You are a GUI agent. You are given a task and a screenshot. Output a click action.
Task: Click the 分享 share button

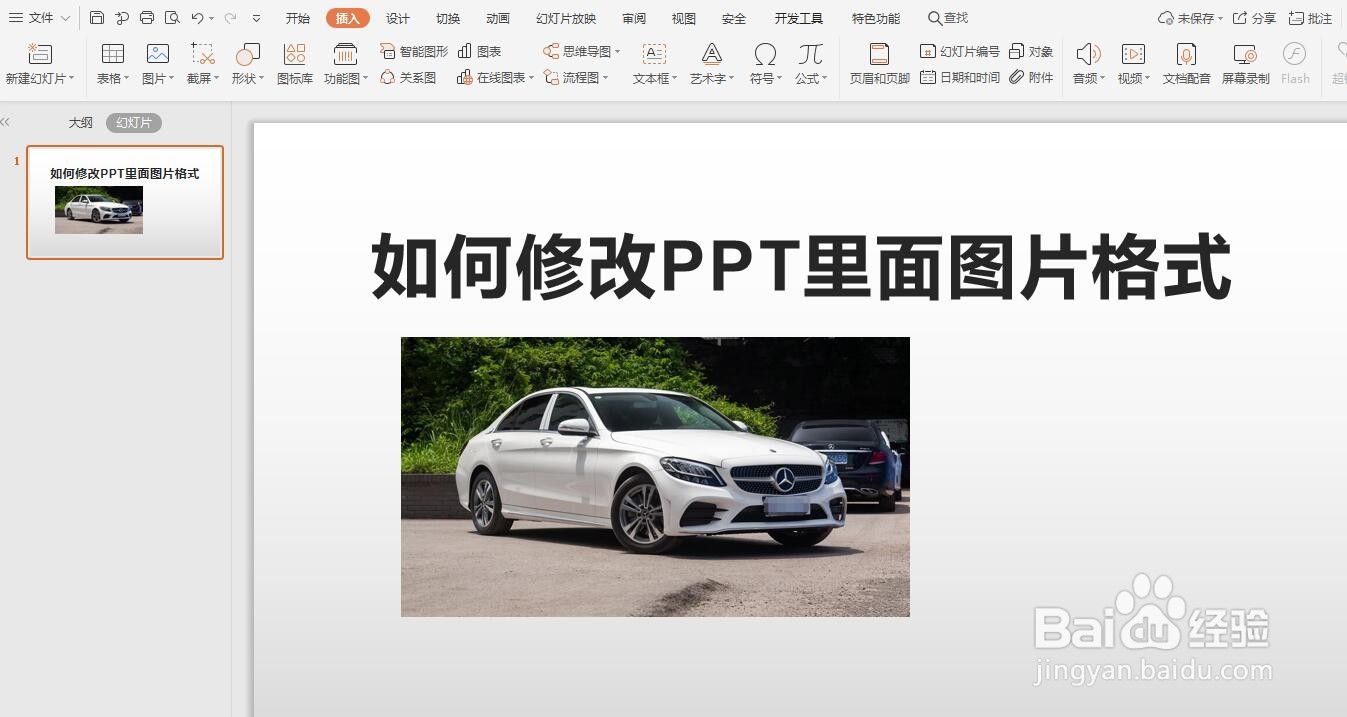coord(1255,18)
